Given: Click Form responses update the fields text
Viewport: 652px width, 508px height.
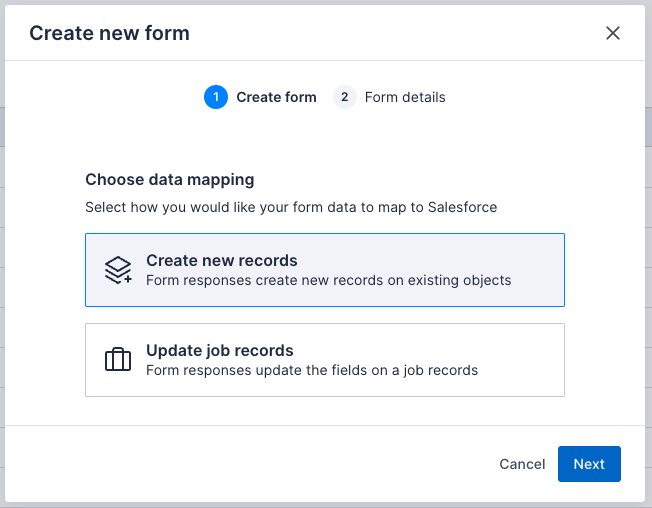Looking at the screenshot, I should [312, 370].
